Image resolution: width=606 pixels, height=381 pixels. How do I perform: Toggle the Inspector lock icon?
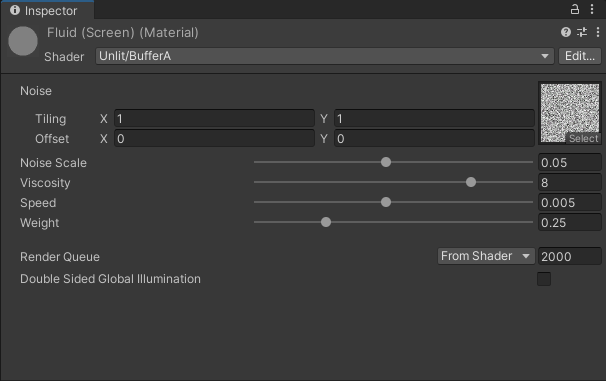(x=575, y=9)
